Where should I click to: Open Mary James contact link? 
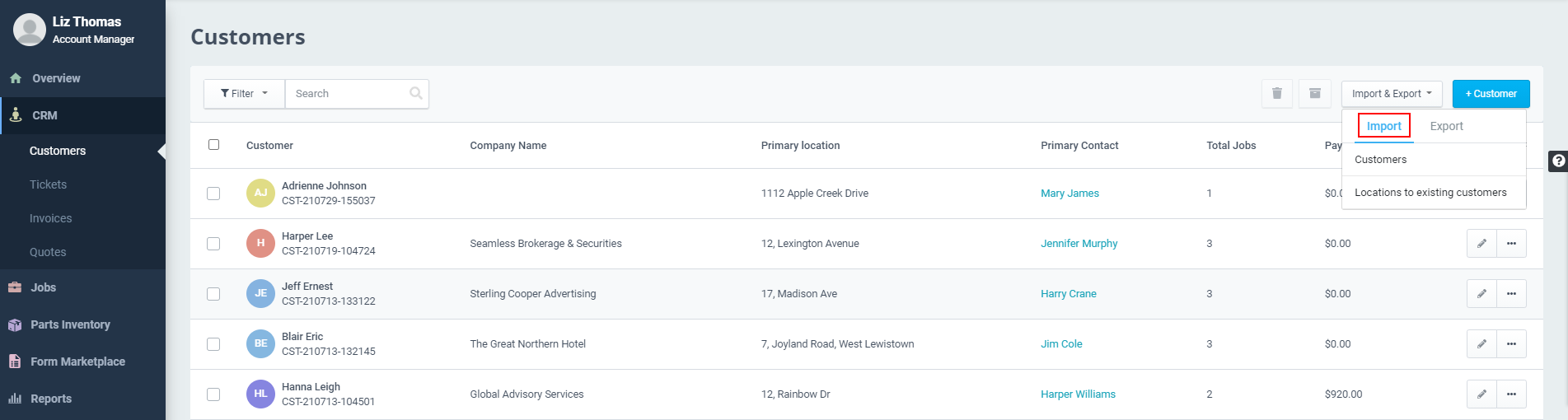click(x=1070, y=194)
